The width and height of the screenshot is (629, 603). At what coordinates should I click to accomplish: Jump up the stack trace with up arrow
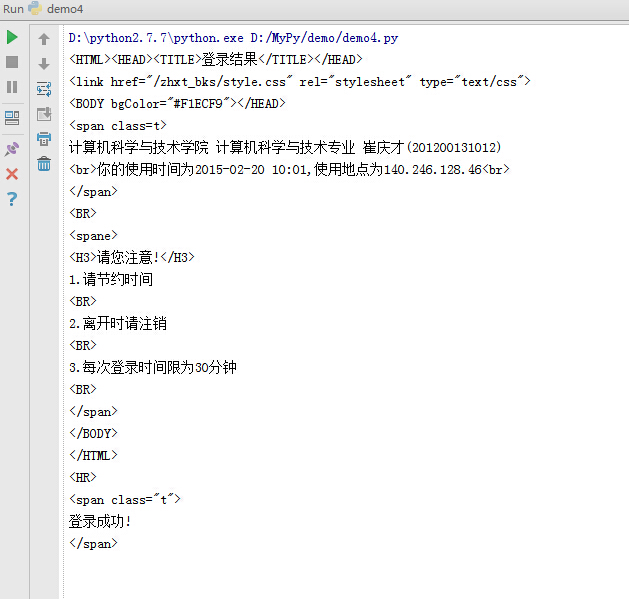coord(44,39)
